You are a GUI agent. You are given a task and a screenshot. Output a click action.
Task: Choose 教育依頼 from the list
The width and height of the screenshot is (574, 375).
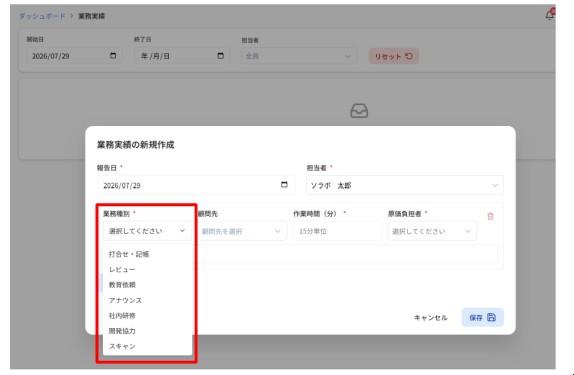pyautogui.click(x=147, y=285)
